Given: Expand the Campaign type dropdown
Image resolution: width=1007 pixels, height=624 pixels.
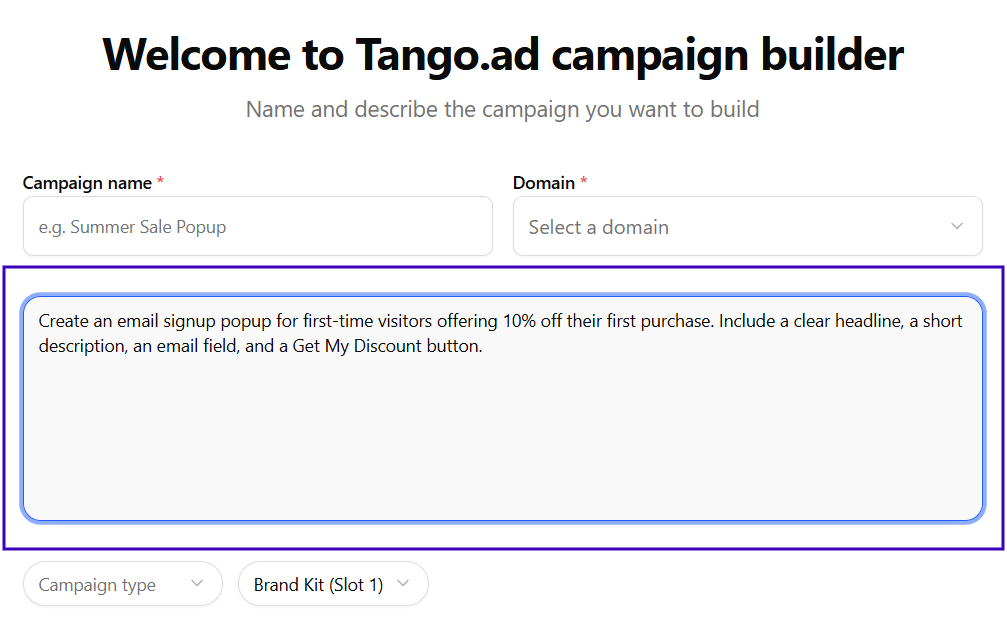Looking at the screenshot, I should click(123, 584).
